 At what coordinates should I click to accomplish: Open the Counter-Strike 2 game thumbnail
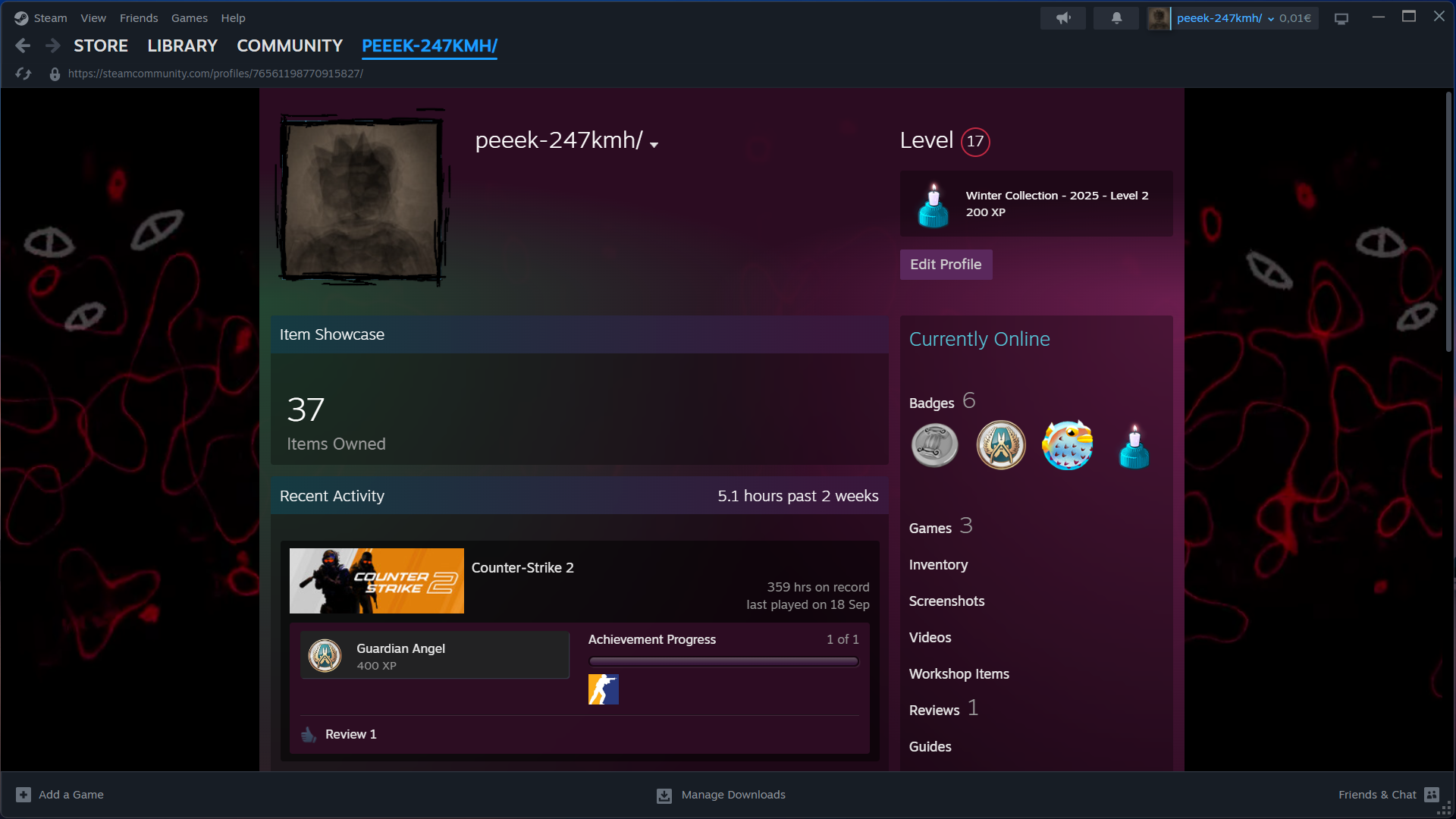(377, 581)
